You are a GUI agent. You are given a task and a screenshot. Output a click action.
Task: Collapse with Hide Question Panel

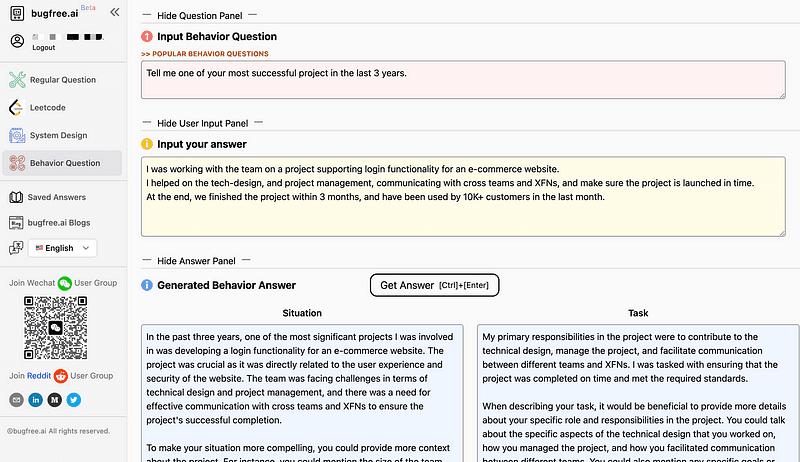pyautogui.click(x=199, y=16)
